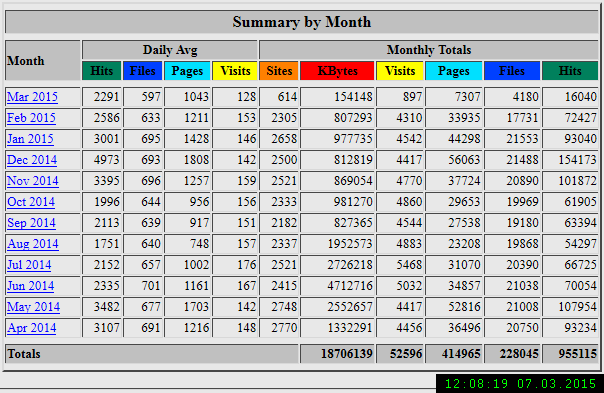Select monthly pages 33935 in Feb 2015 row
The width and height of the screenshot is (604, 393).
[464, 118]
